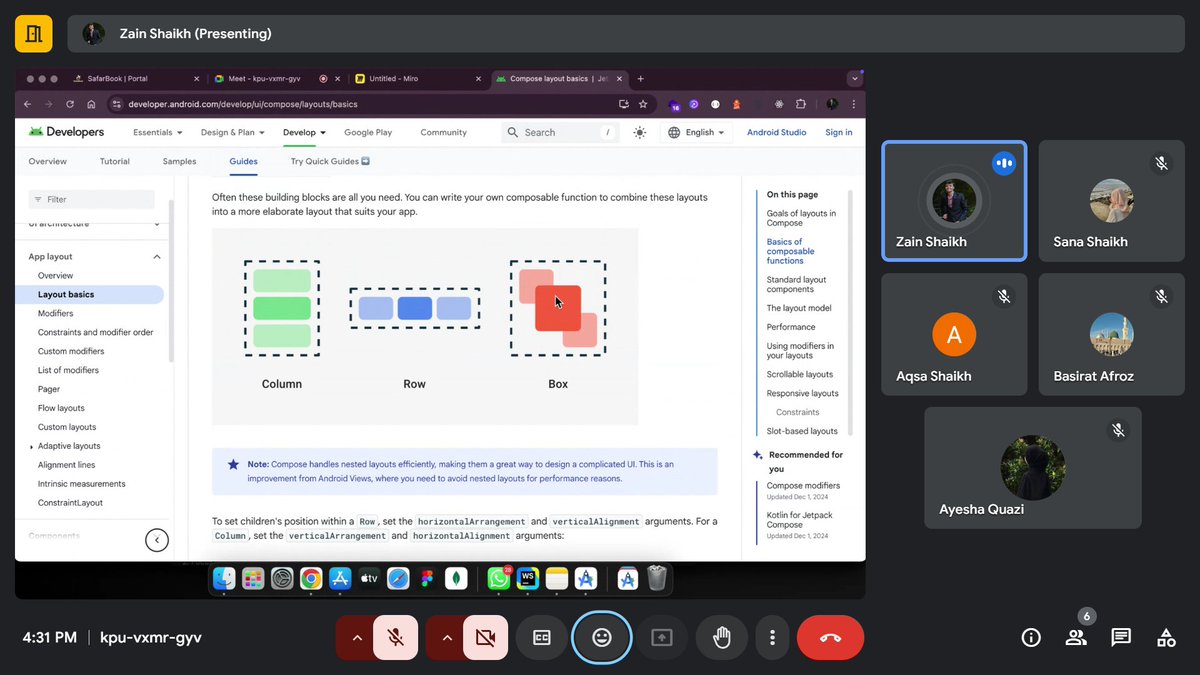Viewport: 1200px width, 675px height.
Task: Switch to Samples sub-tab
Action: point(180,161)
